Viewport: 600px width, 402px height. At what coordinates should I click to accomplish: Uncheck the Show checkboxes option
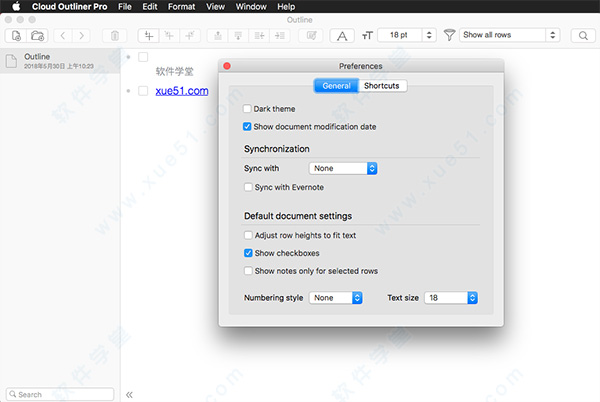point(248,253)
